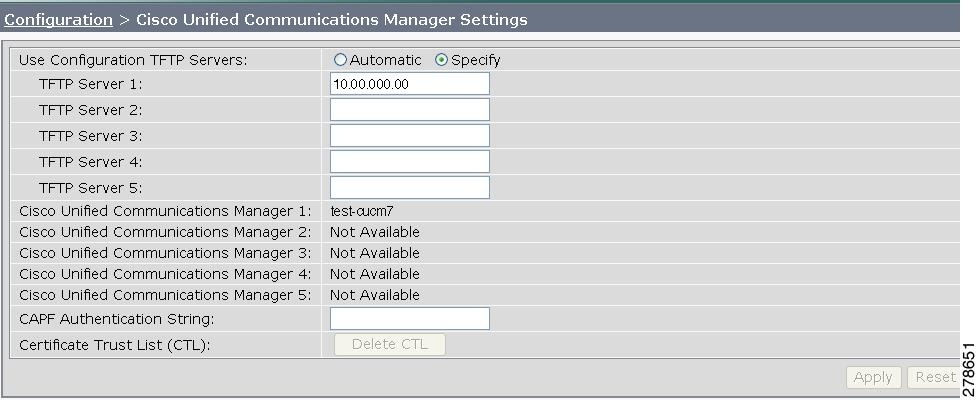The height and width of the screenshot is (400, 979).
Task: Click the Reset button
Action: 933,378
